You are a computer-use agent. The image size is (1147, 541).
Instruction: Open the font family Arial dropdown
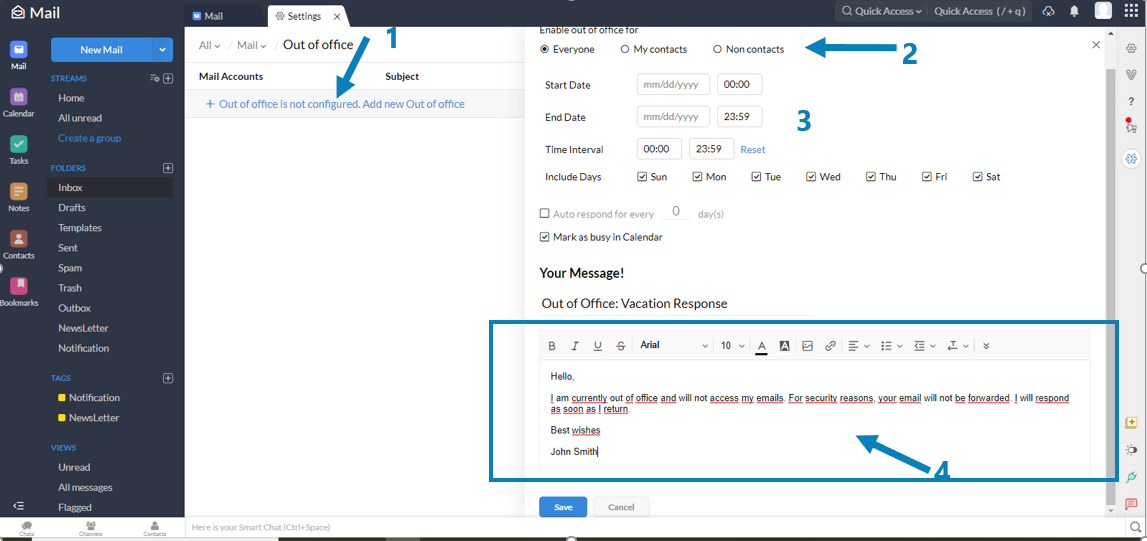(674, 346)
